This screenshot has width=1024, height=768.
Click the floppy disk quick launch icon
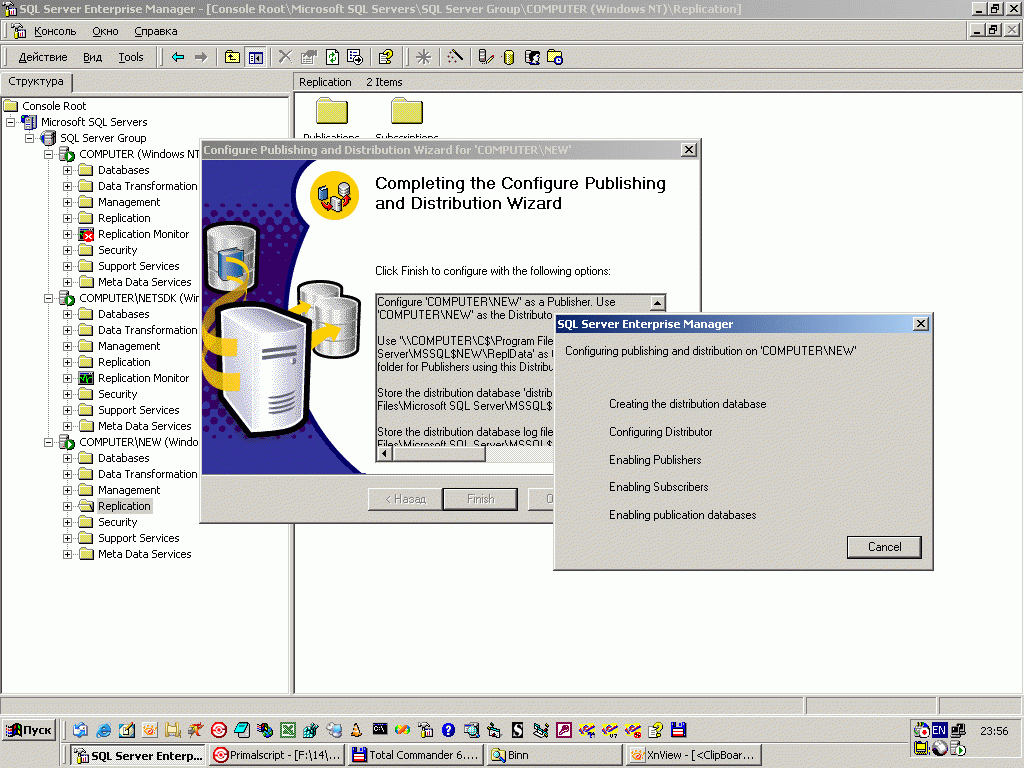679,730
